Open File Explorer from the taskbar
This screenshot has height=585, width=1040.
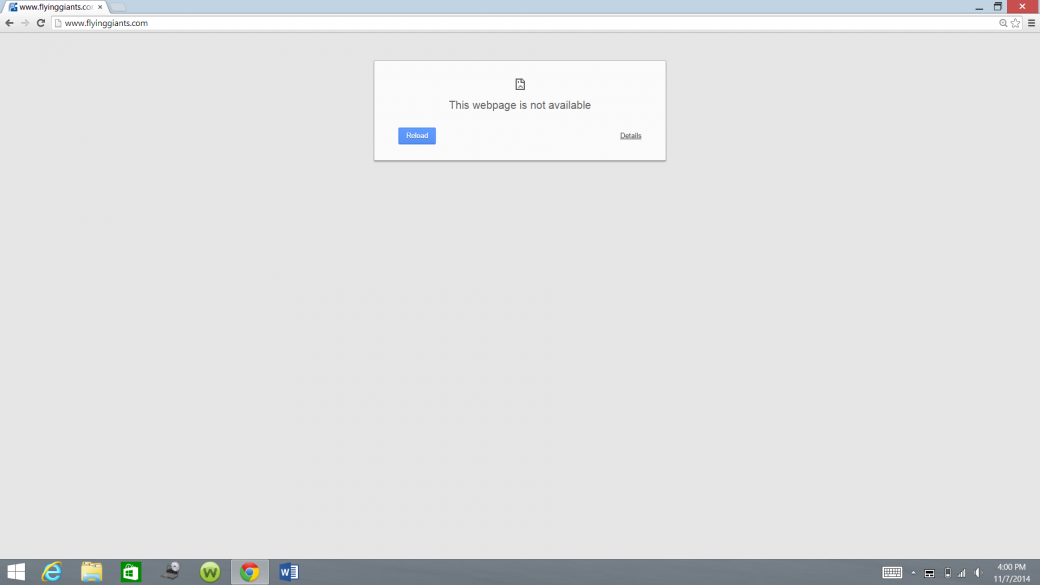point(92,572)
